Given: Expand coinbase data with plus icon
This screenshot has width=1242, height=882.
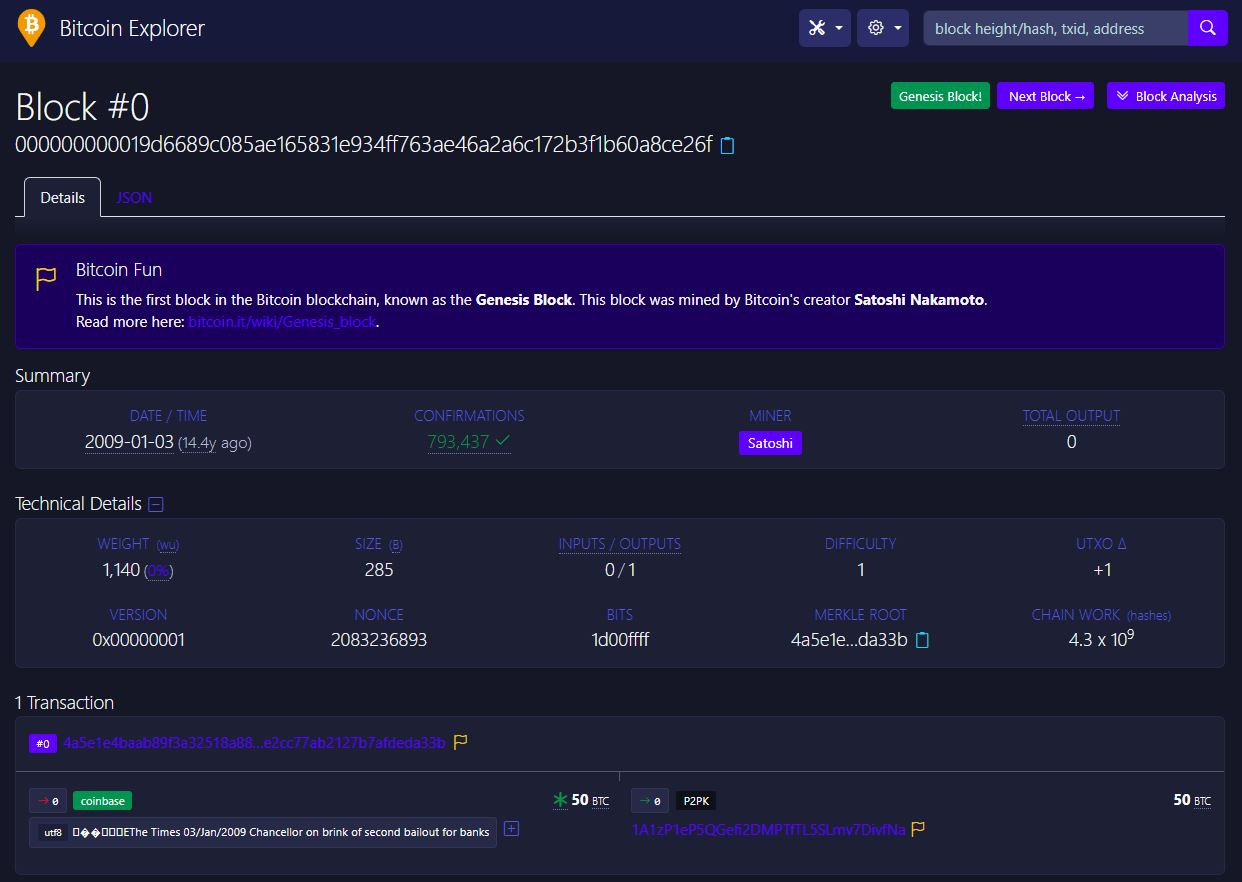Looking at the screenshot, I should pos(511,829).
